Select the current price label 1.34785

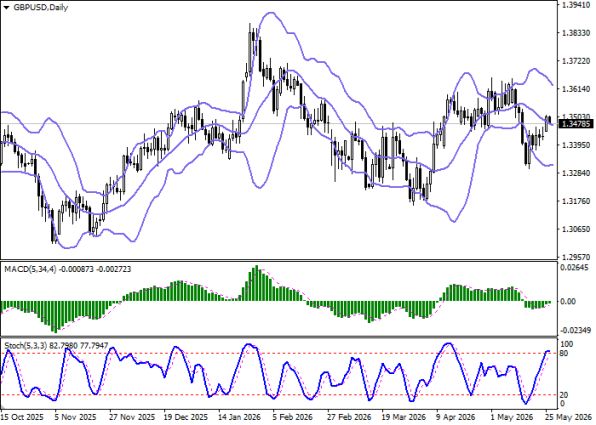pos(575,124)
